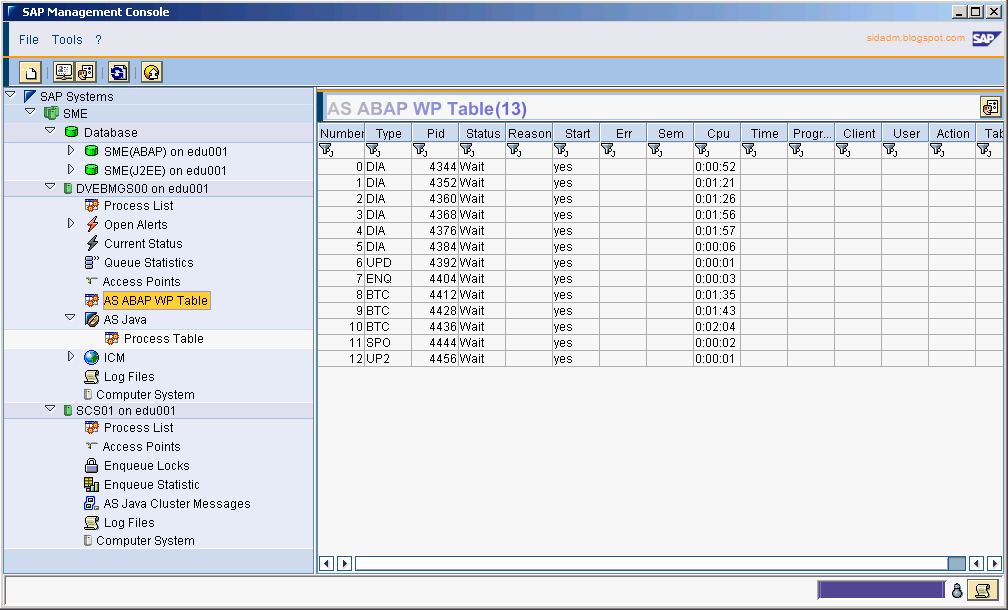Open the File menu
The image size is (1008, 610).
pos(27,39)
